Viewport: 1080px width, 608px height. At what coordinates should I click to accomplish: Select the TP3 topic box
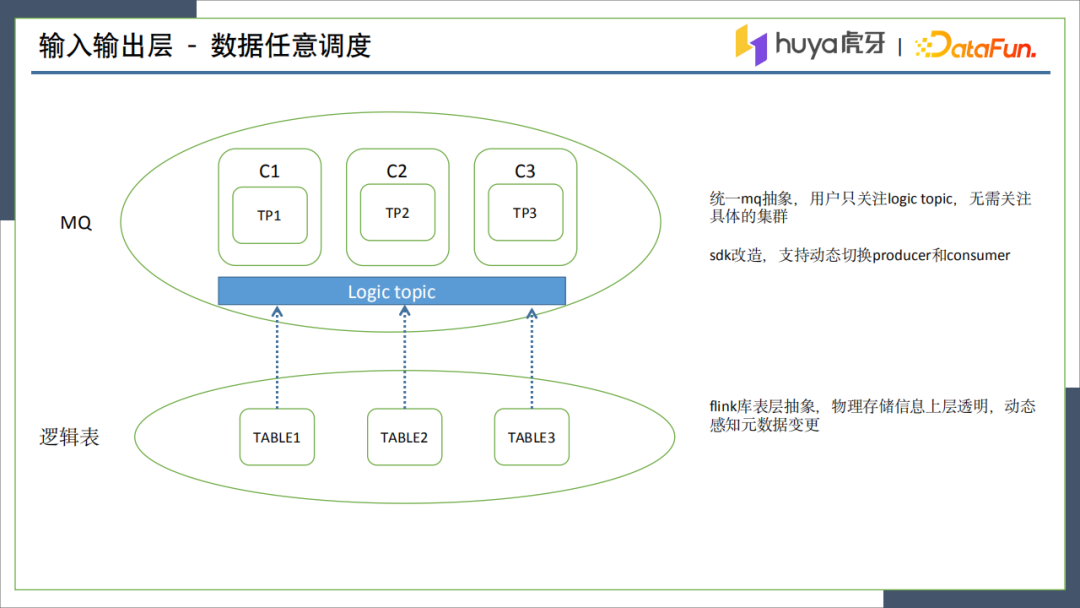coord(525,213)
